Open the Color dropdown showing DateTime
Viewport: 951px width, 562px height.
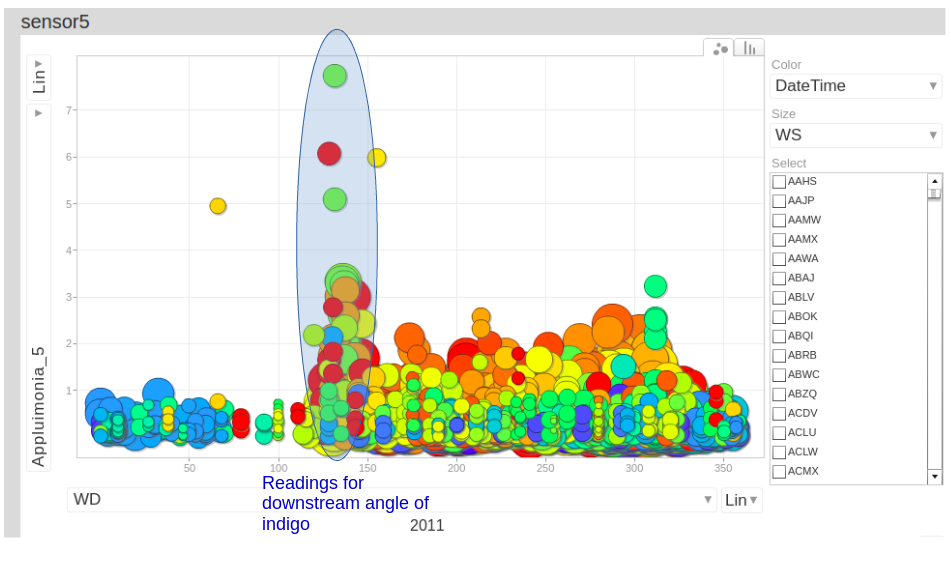tap(856, 86)
